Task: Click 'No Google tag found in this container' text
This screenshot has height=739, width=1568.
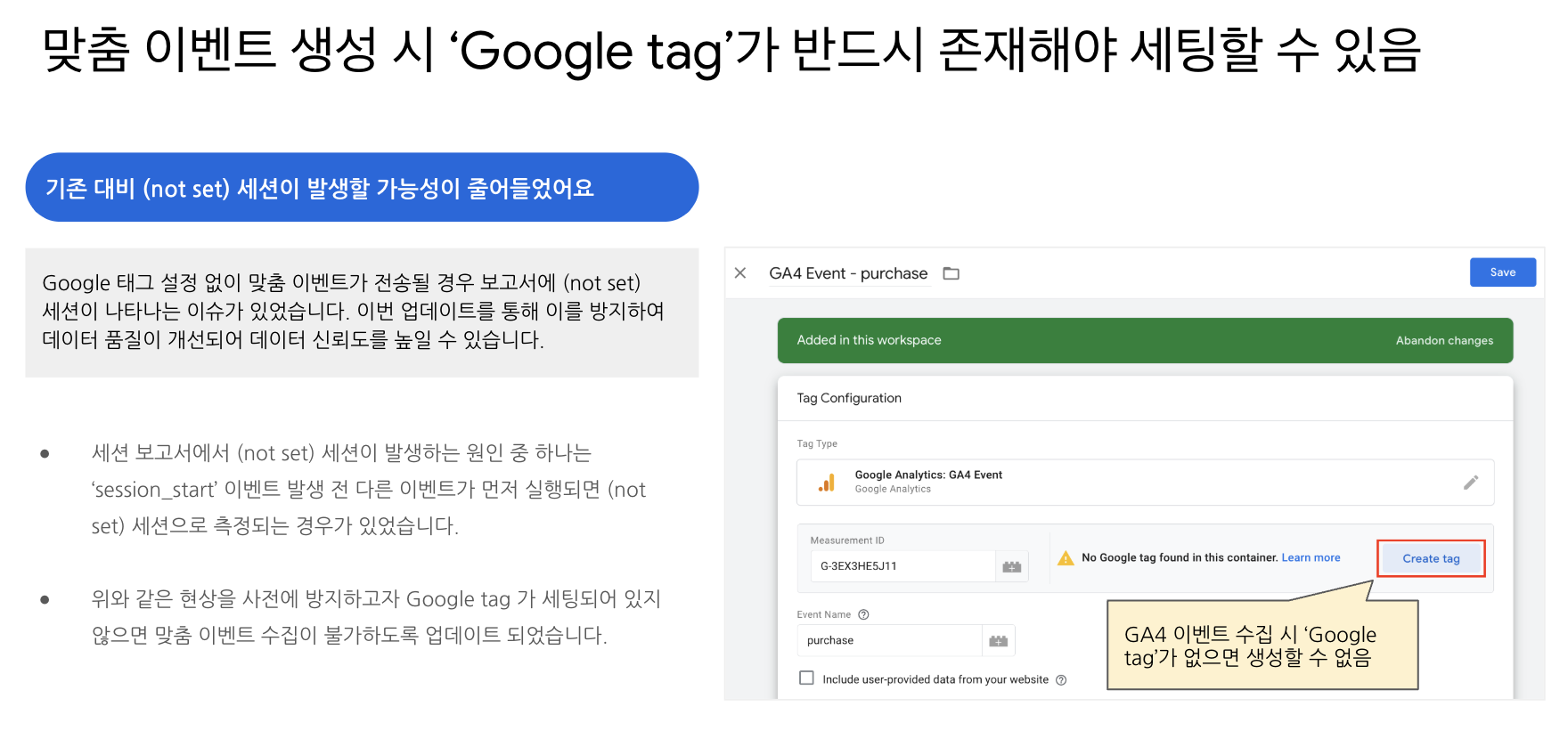Action: click(1180, 557)
